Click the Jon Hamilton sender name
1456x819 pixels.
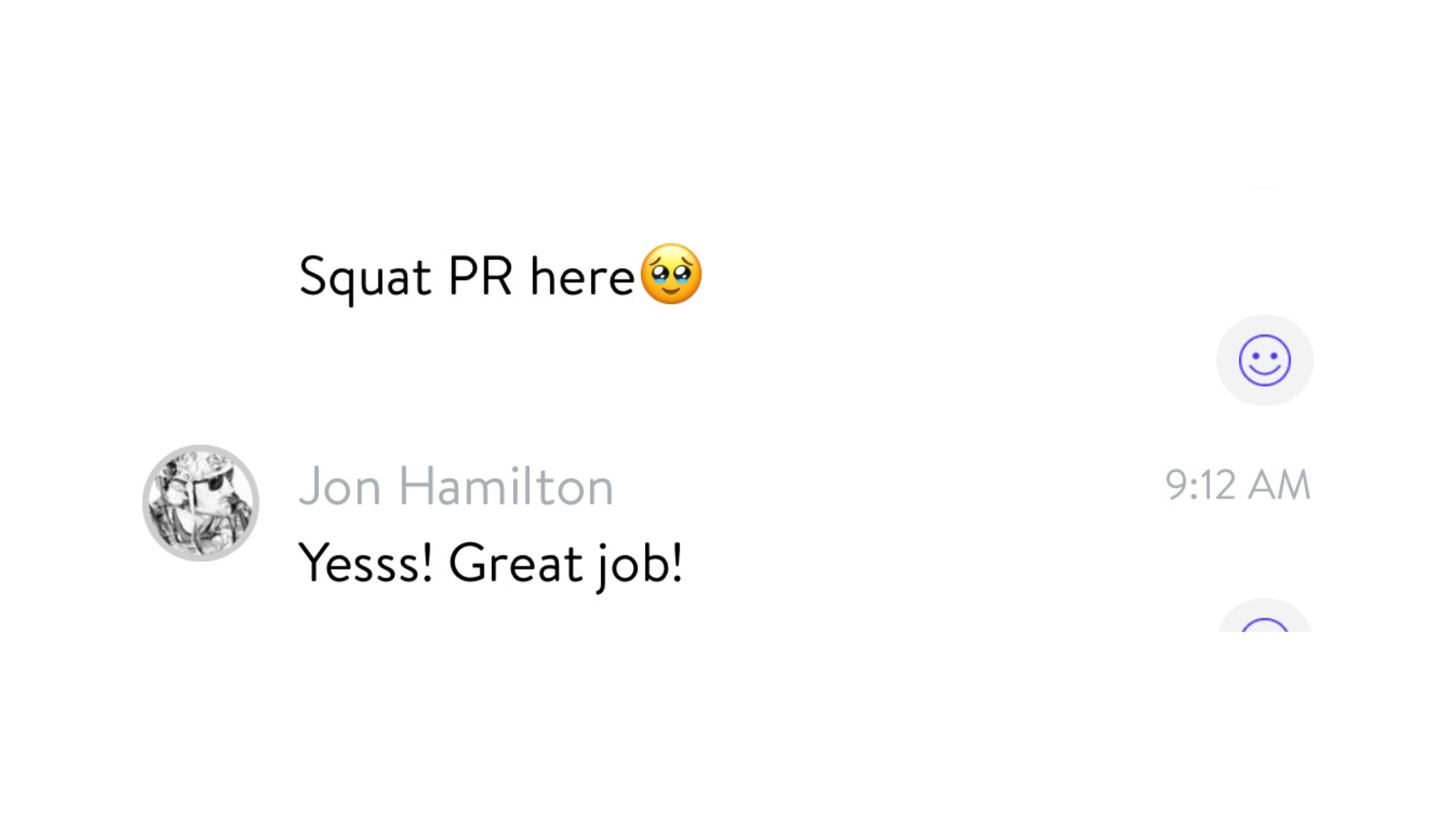pos(456,486)
